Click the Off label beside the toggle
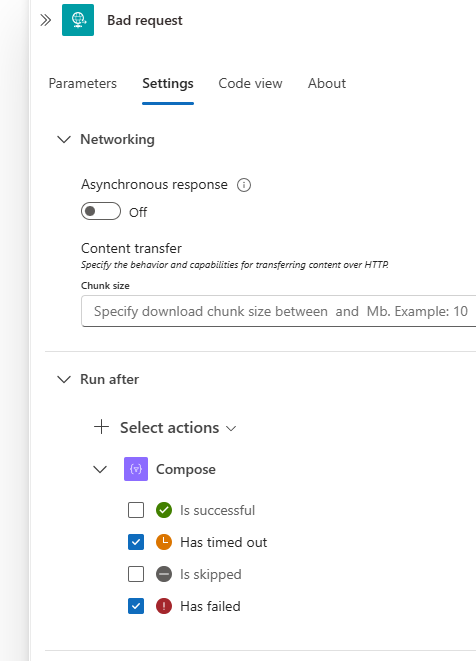The image size is (476, 661). click(x=138, y=212)
